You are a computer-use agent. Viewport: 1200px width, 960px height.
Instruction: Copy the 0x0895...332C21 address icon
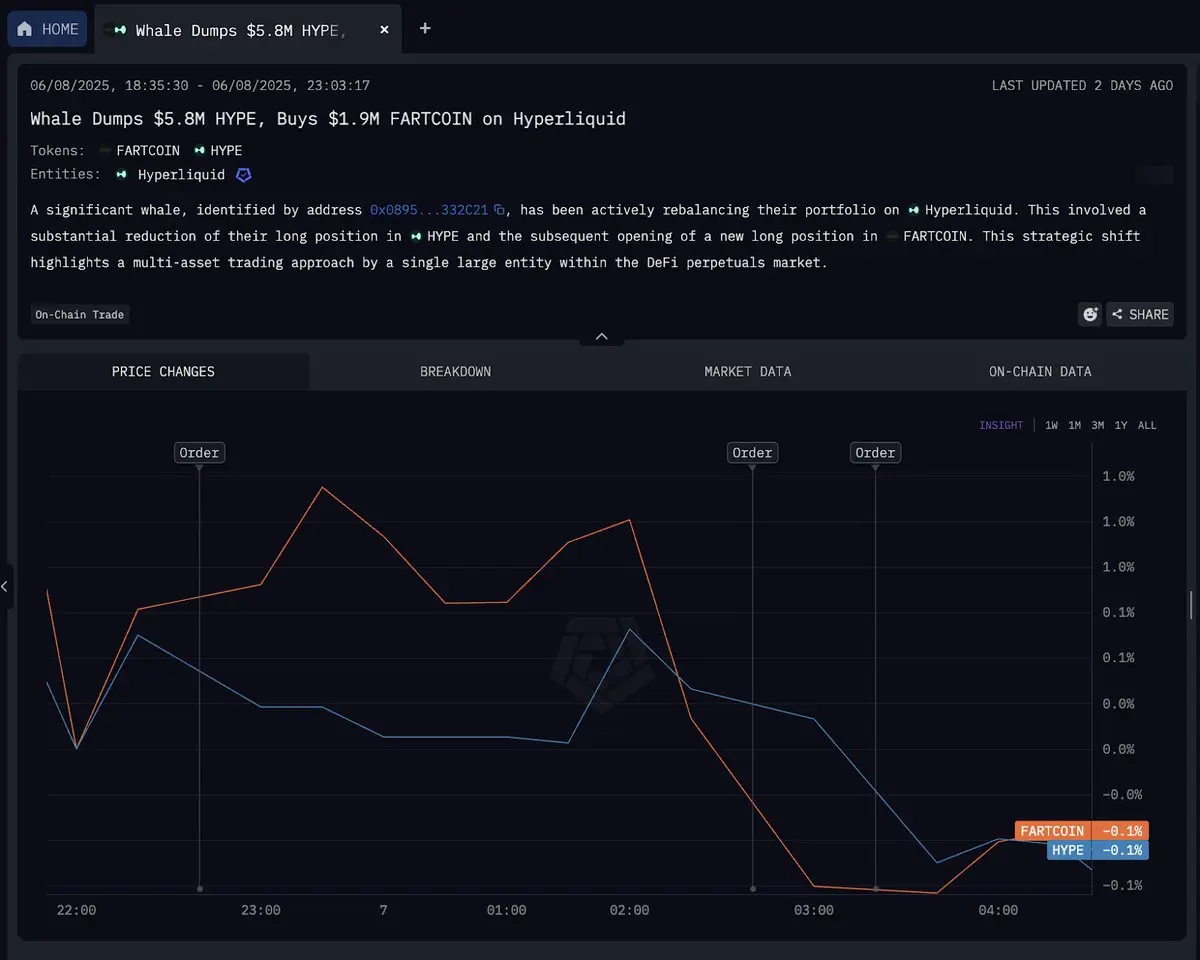[499, 210]
